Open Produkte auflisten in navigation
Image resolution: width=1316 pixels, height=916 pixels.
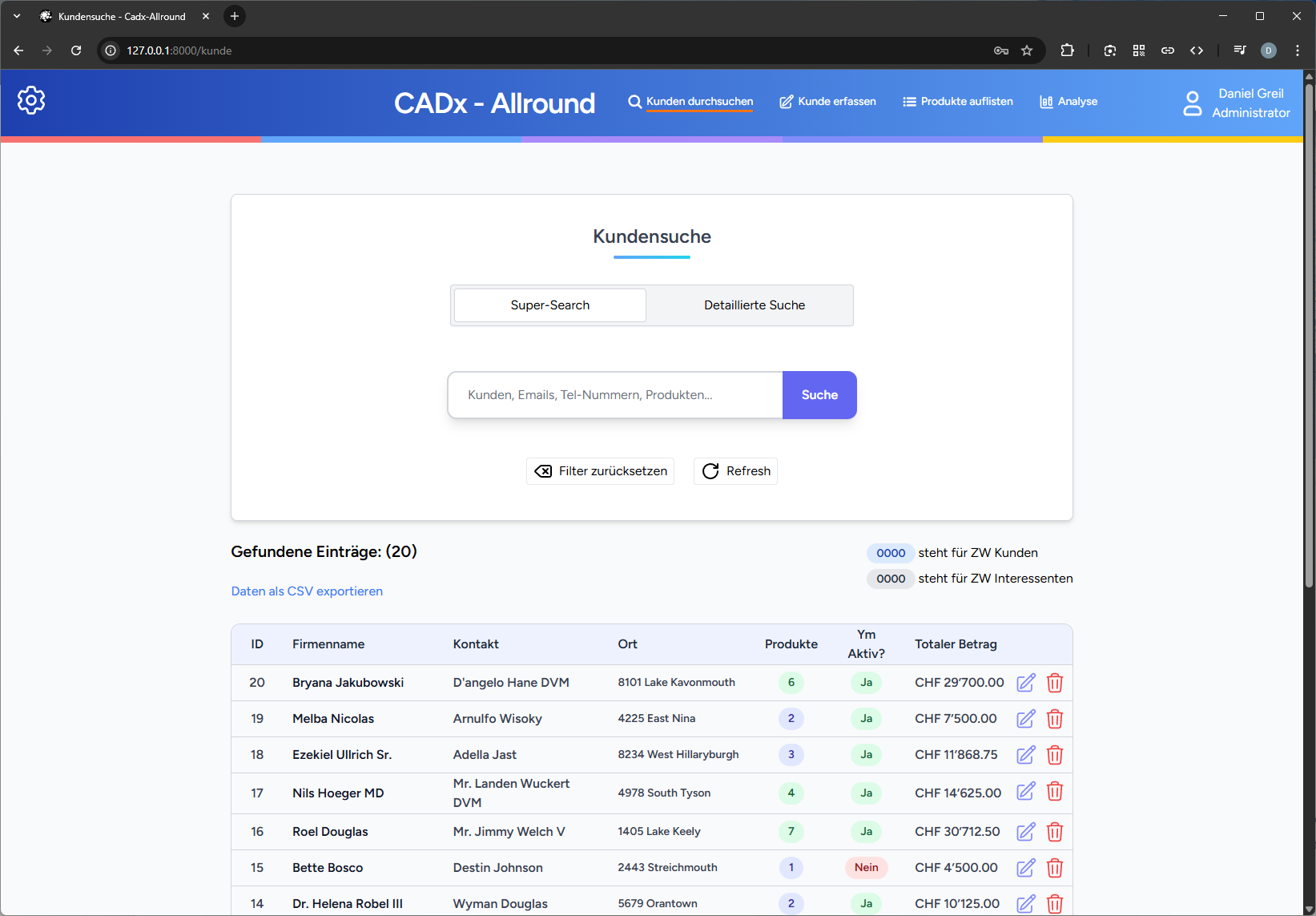point(957,102)
